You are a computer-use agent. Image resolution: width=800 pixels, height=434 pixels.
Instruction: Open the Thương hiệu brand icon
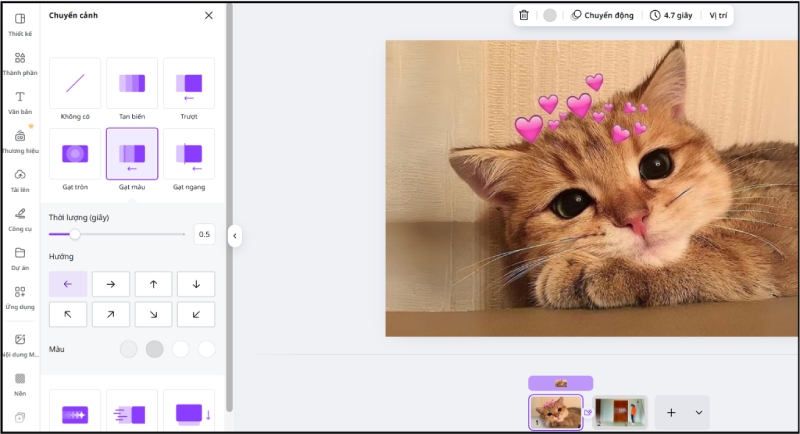coord(20,136)
